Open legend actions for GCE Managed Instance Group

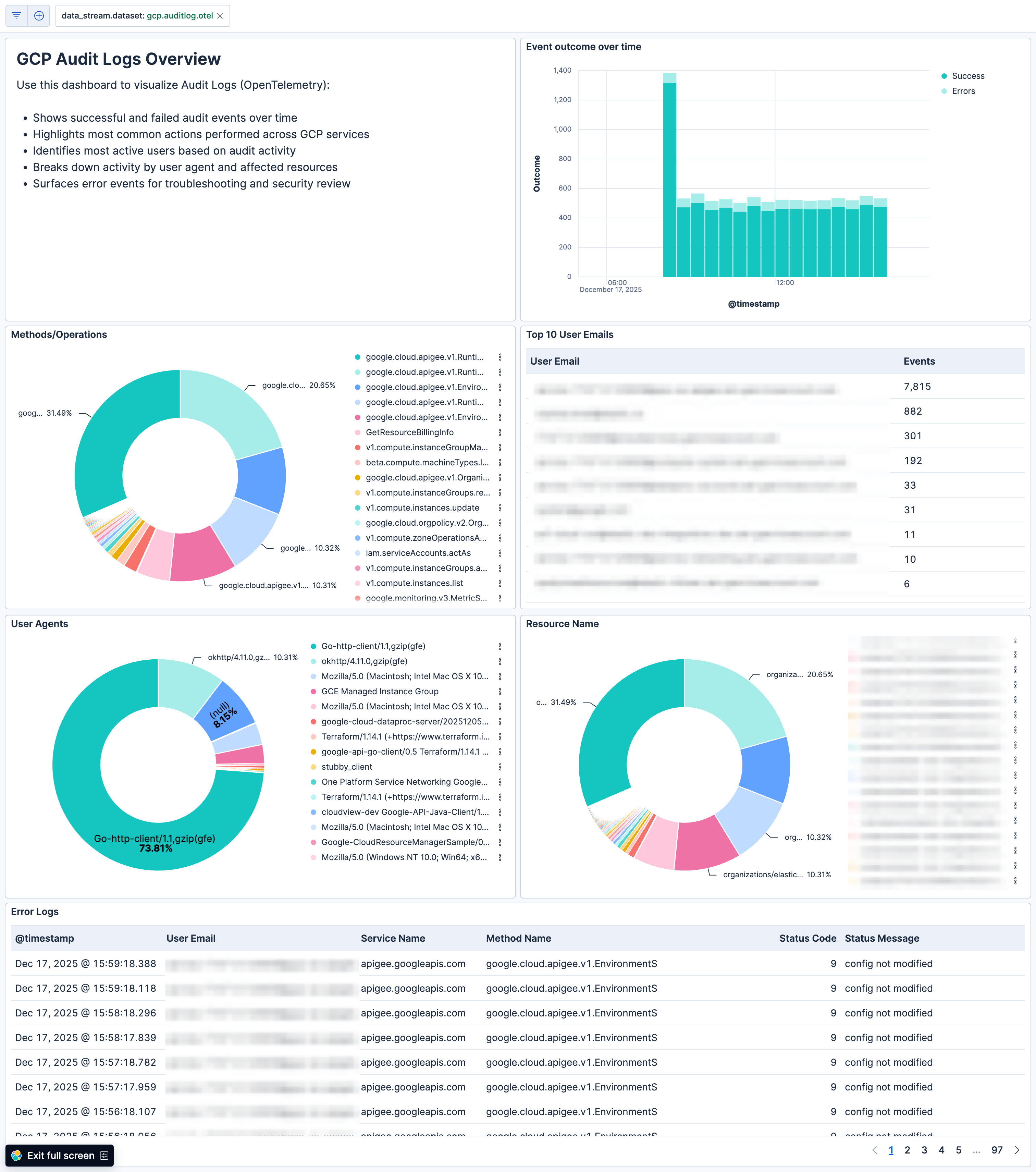point(501,692)
